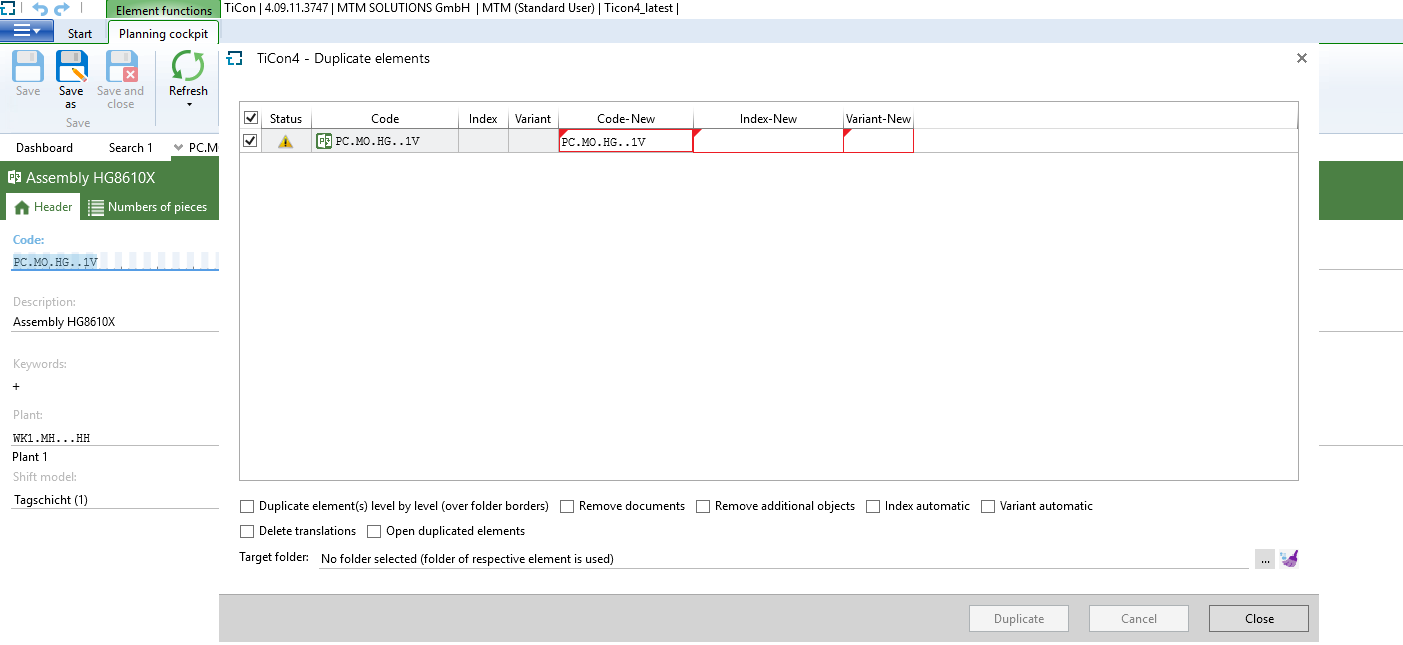Toggle Index automatic checkbox
Viewport: 1403px width, 645px height.
874,507
